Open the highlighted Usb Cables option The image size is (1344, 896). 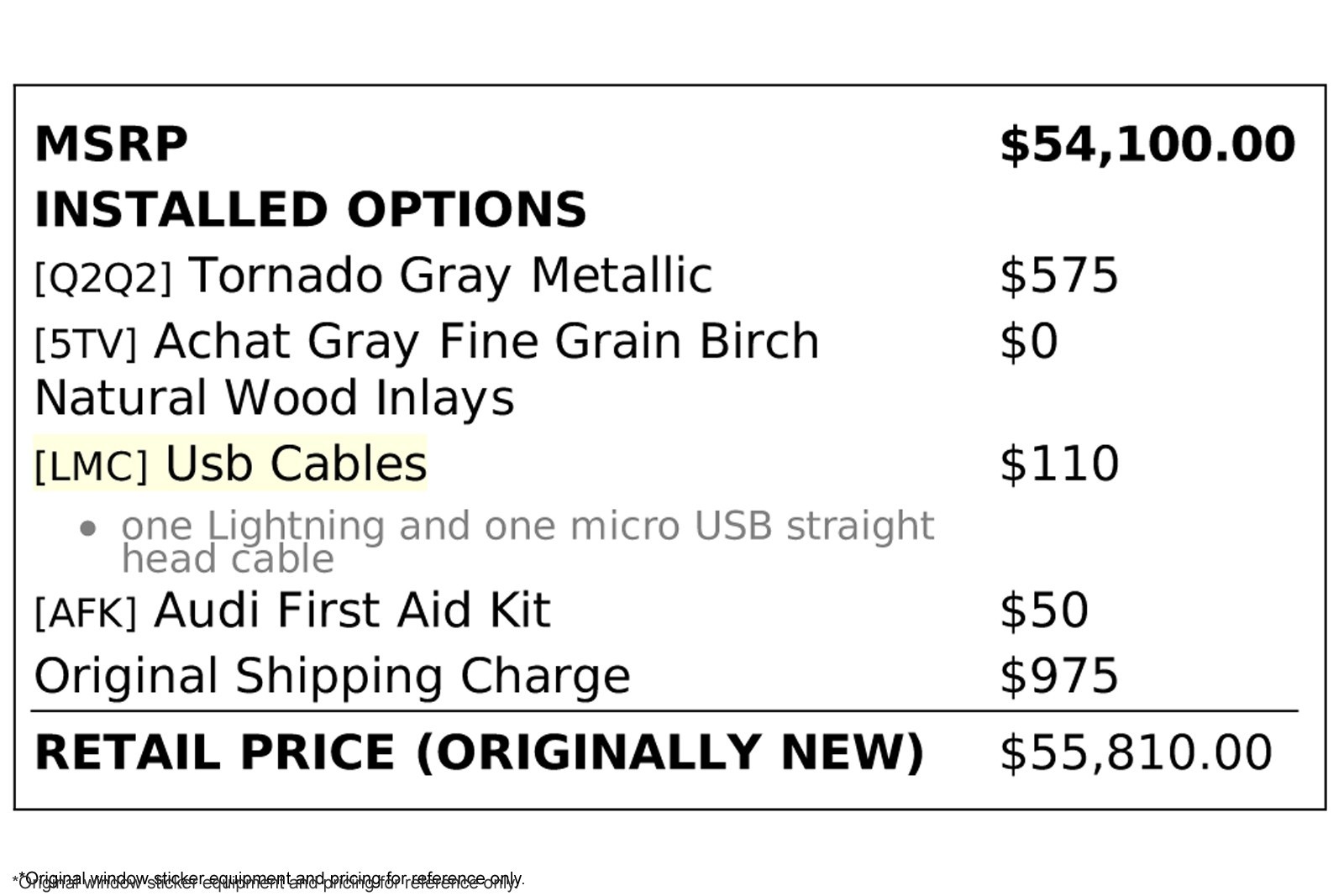coord(296,464)
